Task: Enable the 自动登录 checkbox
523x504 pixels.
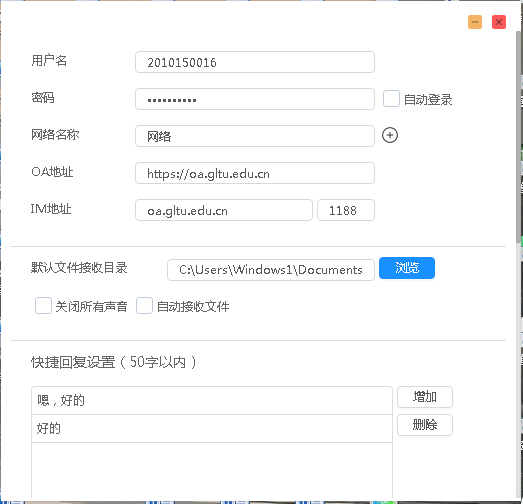Action: pyautogui.click(x=391, y=99)
